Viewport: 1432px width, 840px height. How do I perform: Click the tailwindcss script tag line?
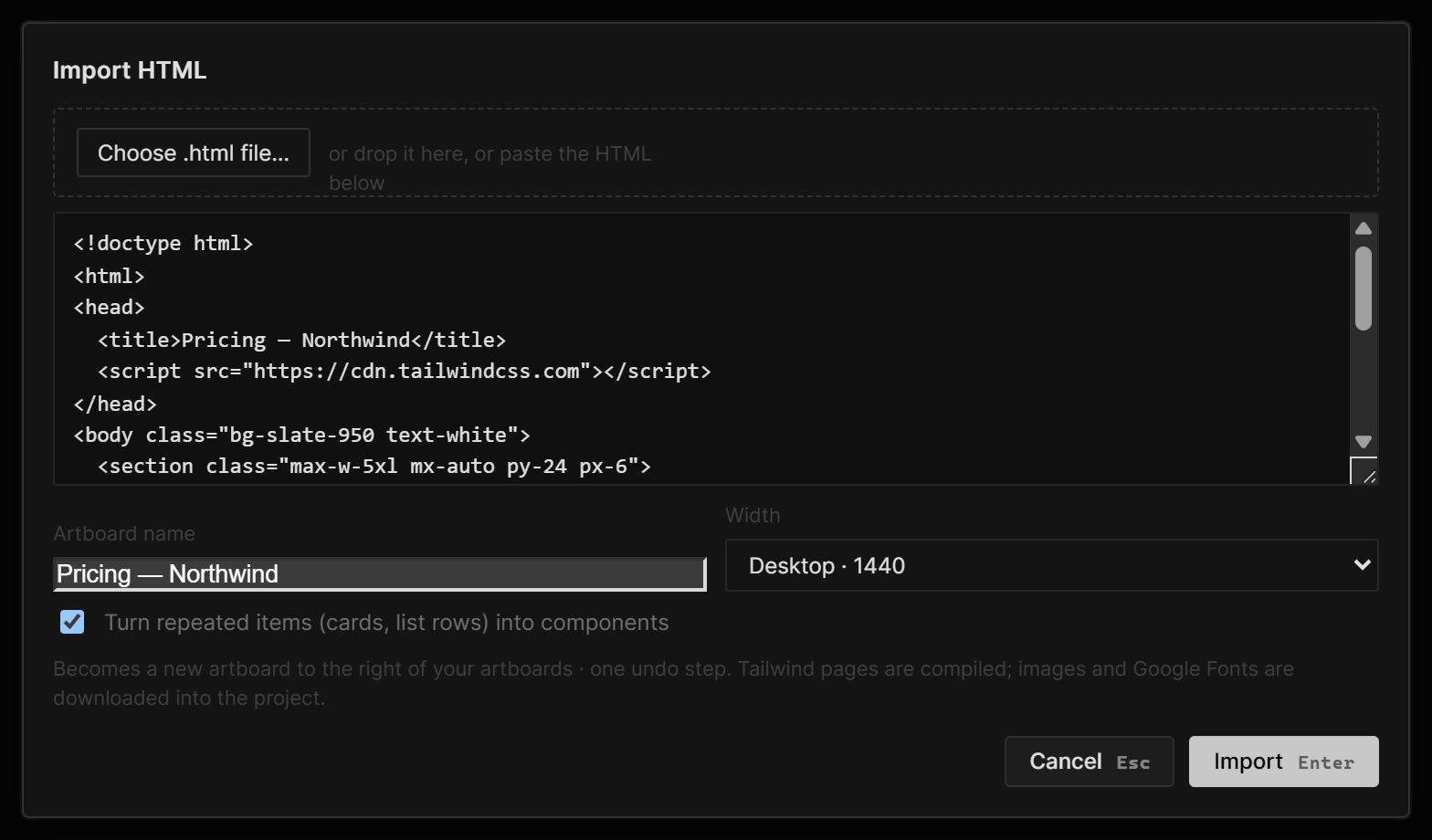coord(404,371)
